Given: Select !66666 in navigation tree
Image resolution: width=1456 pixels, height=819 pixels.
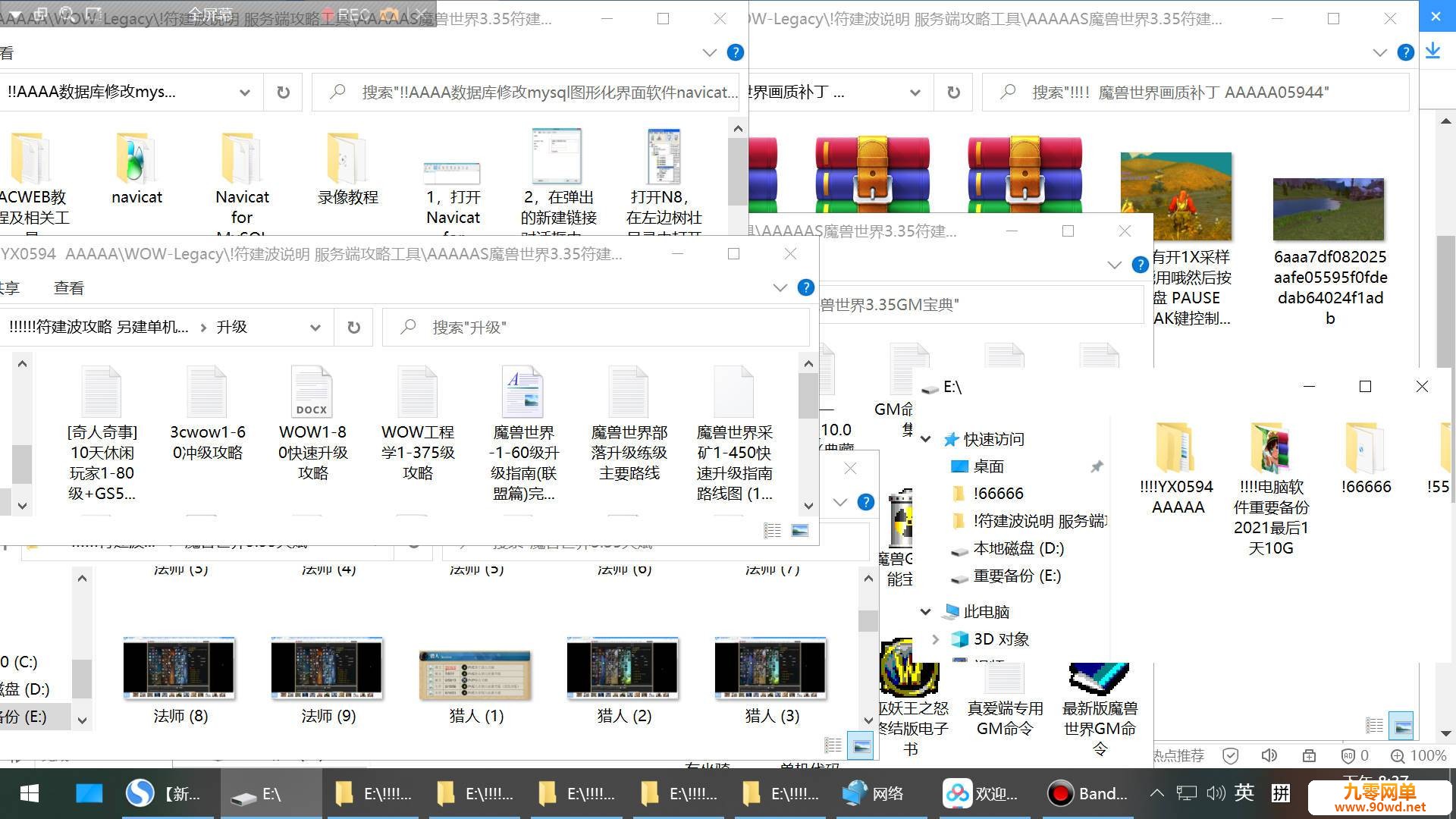Looking at the screenshot, I should (998, 494).
